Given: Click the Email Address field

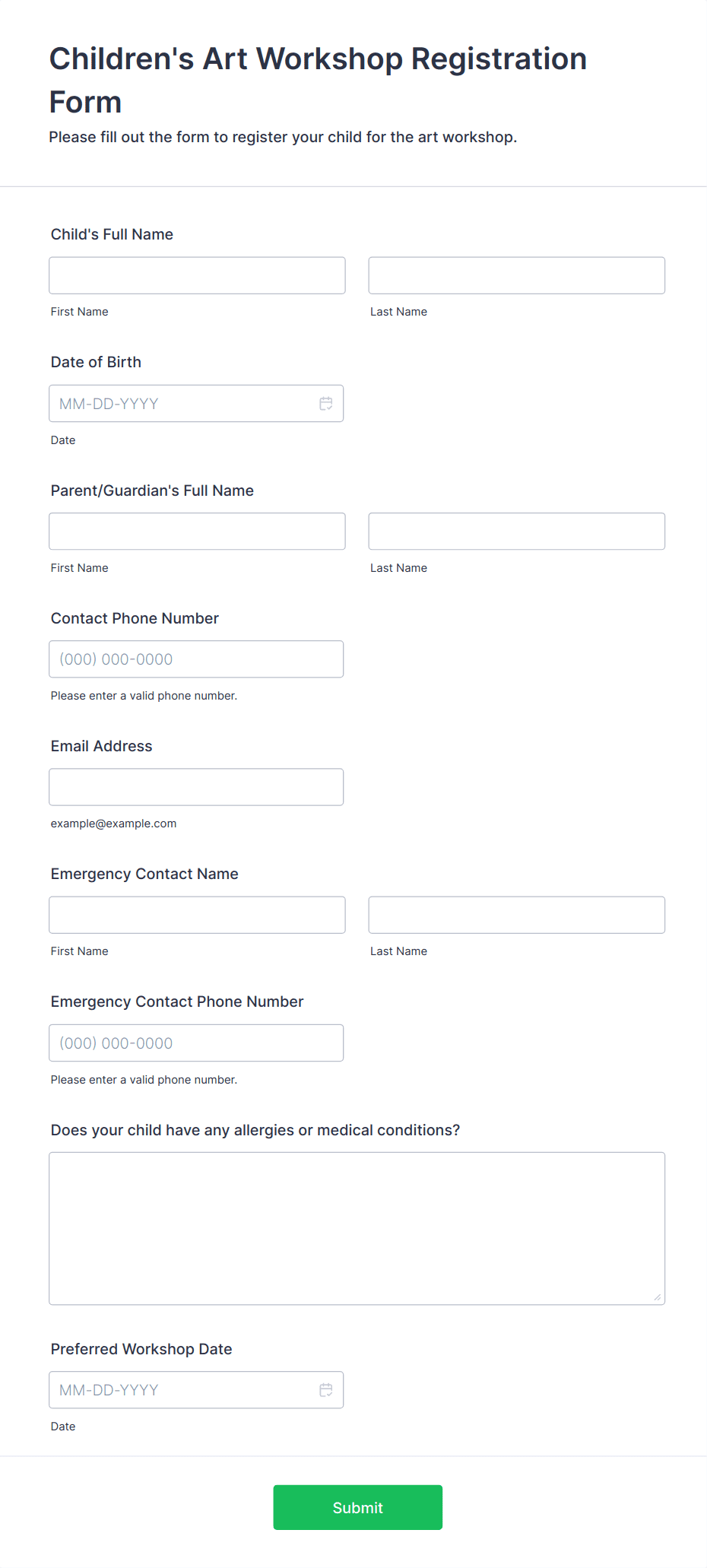Looking at the screenshot, I should pos(196,787).
